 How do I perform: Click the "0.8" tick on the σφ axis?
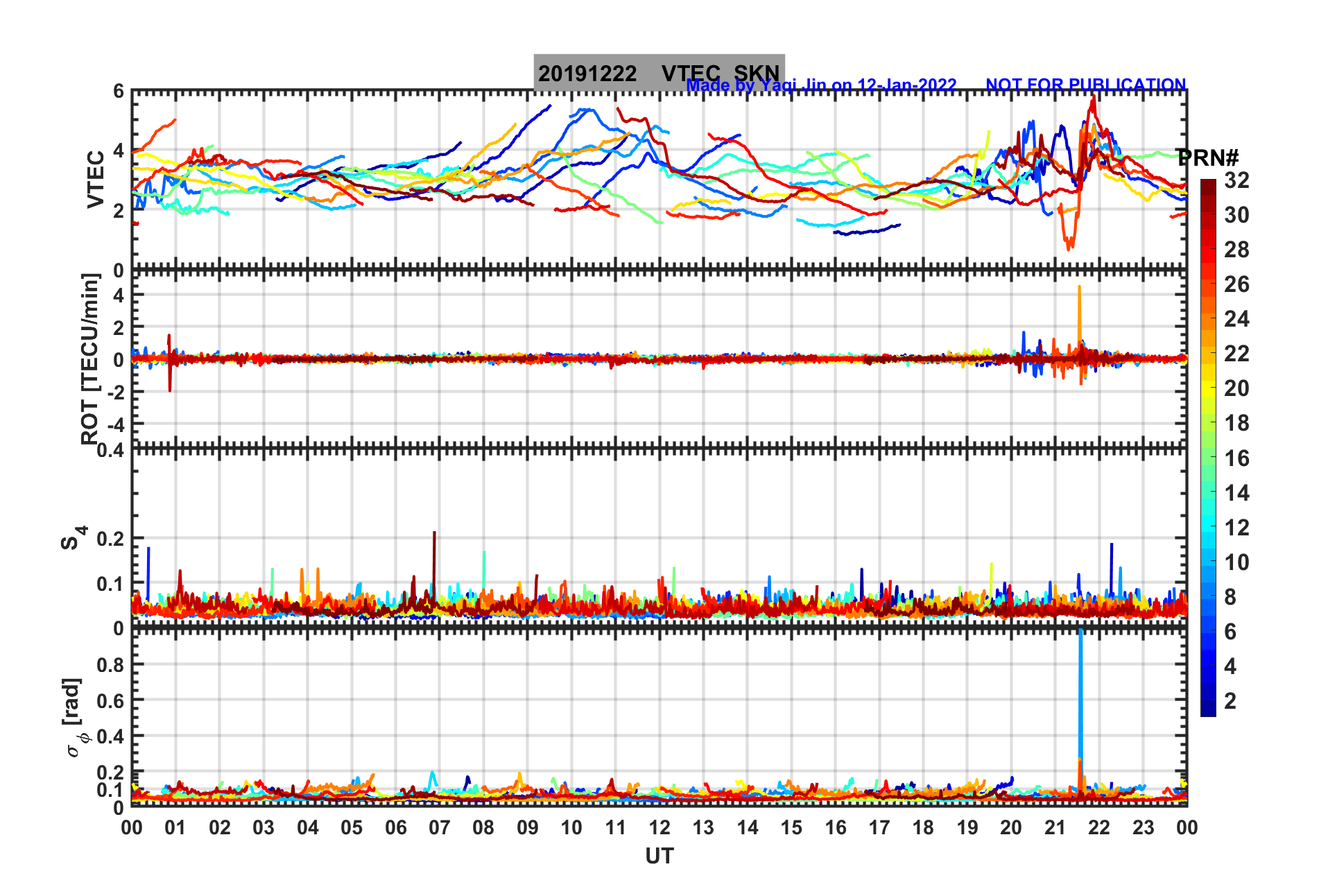tap(112, 664)
